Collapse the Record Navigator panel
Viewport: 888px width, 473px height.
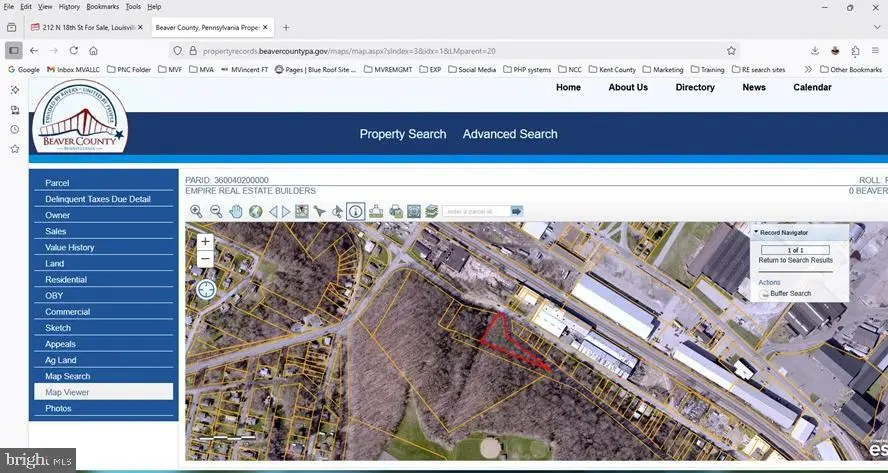coord(755,232)
